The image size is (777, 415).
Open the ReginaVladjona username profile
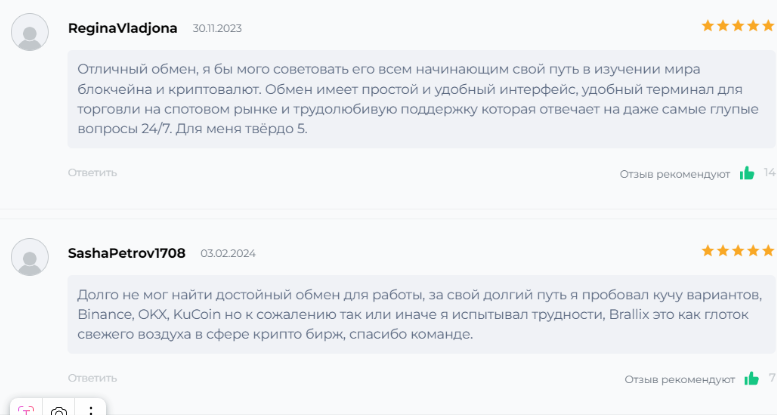[x=122, y=28]
